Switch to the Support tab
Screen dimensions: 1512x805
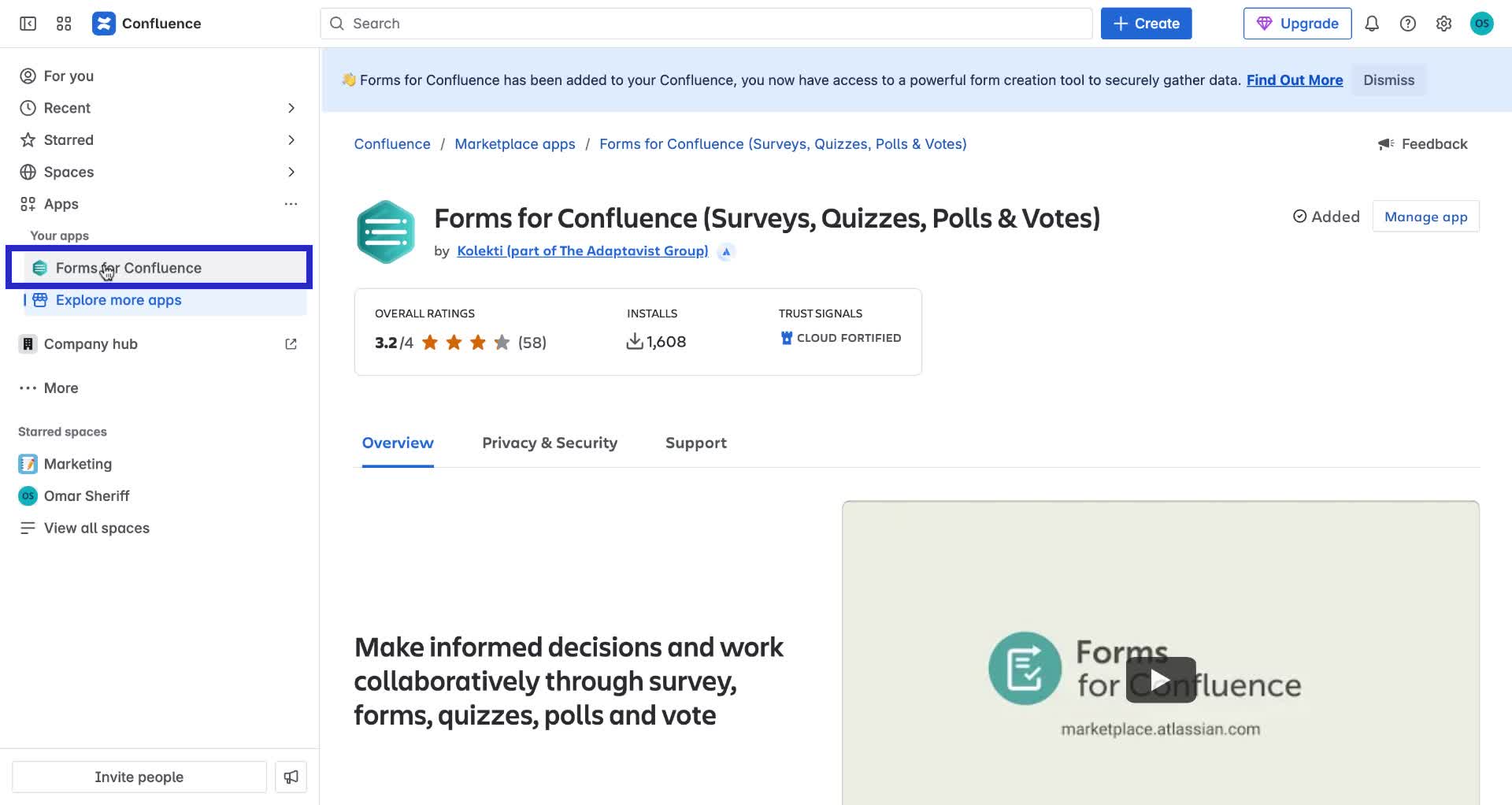(696, 443)
